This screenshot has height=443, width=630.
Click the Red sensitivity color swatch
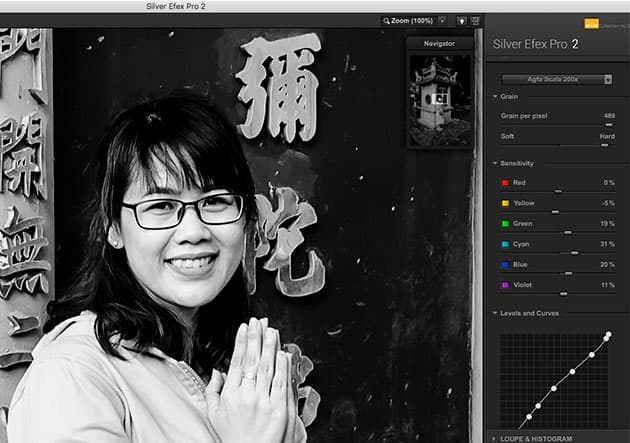click(x=505, y=183)
